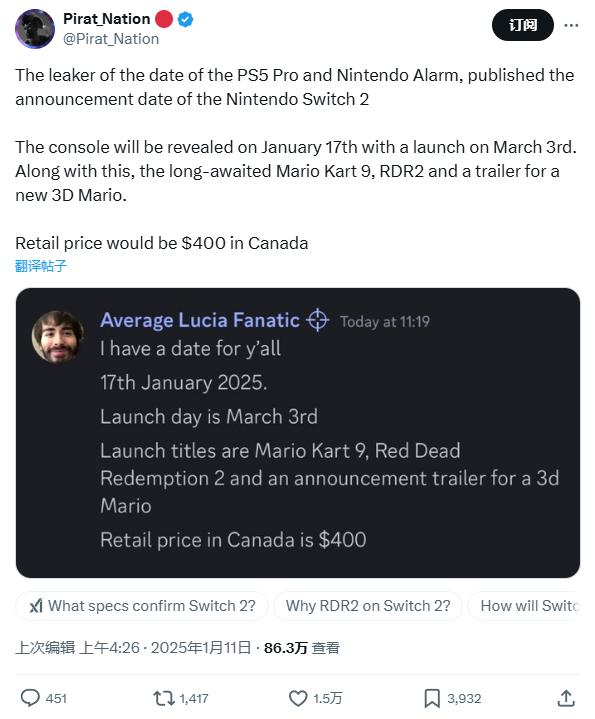This screenshot has height=719, width=595.
Task: Click the Pirat_Nation display name
Action: (107, 19)
